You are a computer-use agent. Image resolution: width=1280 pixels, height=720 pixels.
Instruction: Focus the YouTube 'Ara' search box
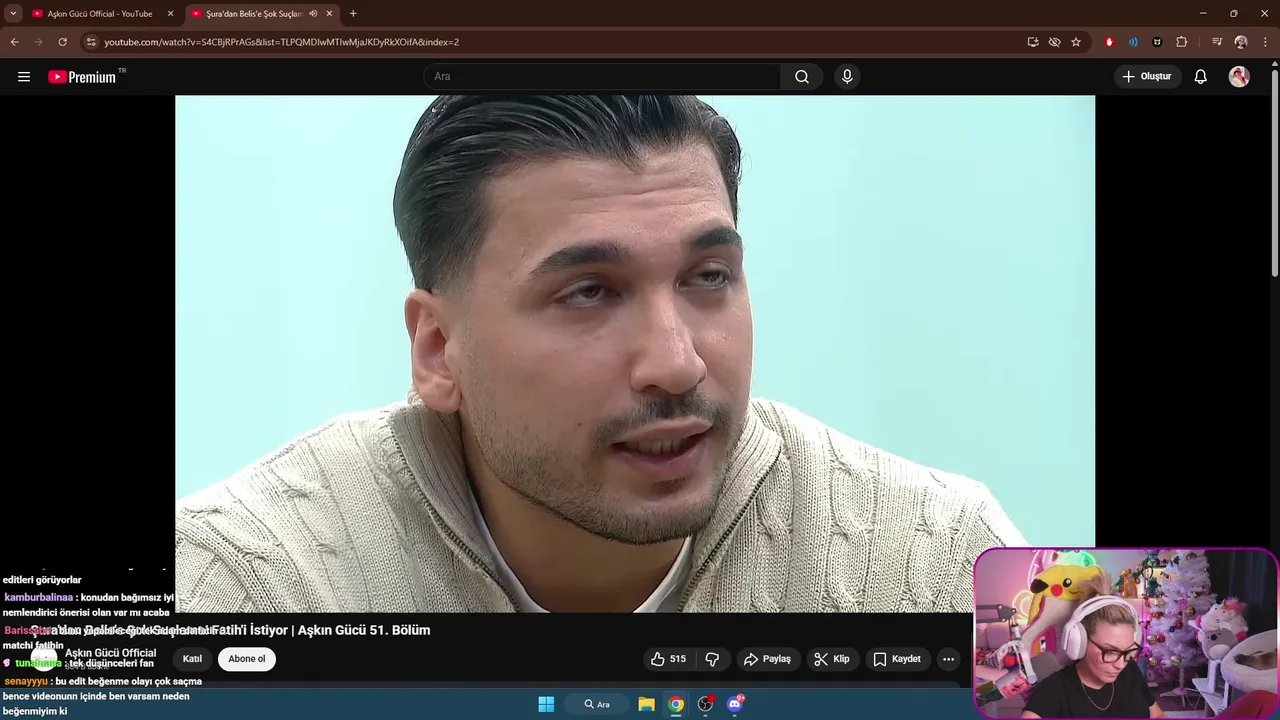602,77
